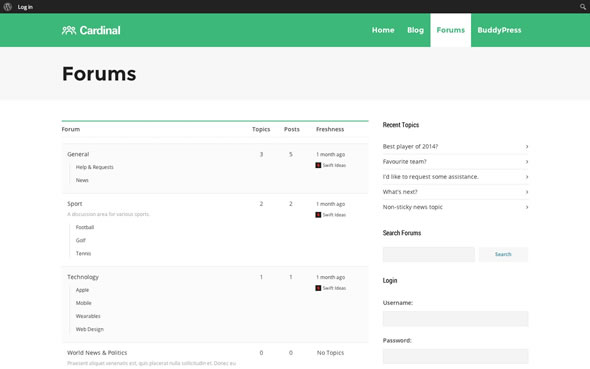Click '1 month ago' in General row
The width and height of the screenshot is (590, 369).
coord(330,154)
